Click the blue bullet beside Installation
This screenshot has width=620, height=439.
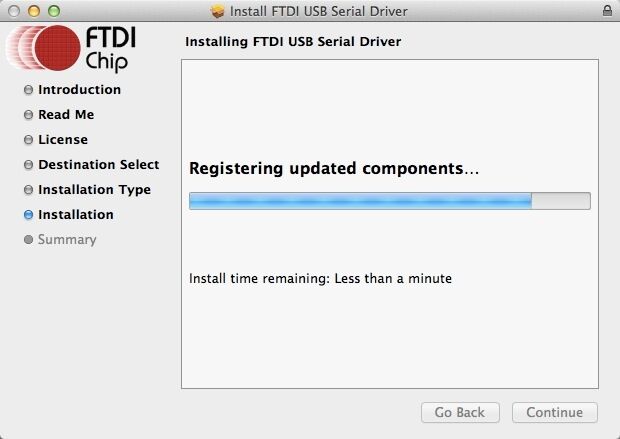pos(29,215)
